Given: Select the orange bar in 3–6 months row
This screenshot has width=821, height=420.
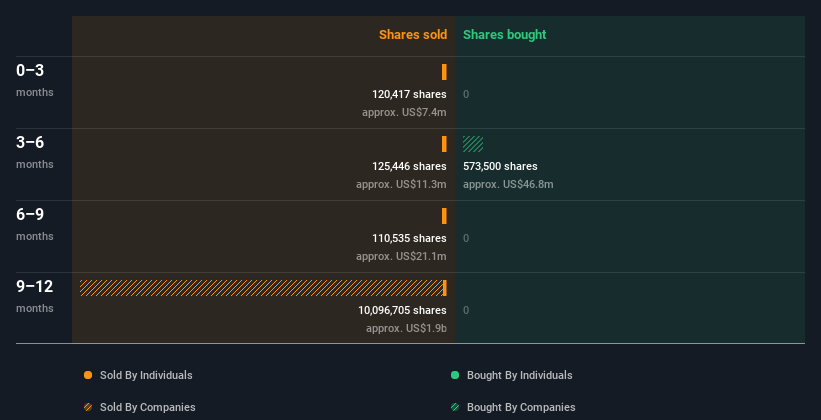Looking at the screenshot, I should (x=444, y=144).
